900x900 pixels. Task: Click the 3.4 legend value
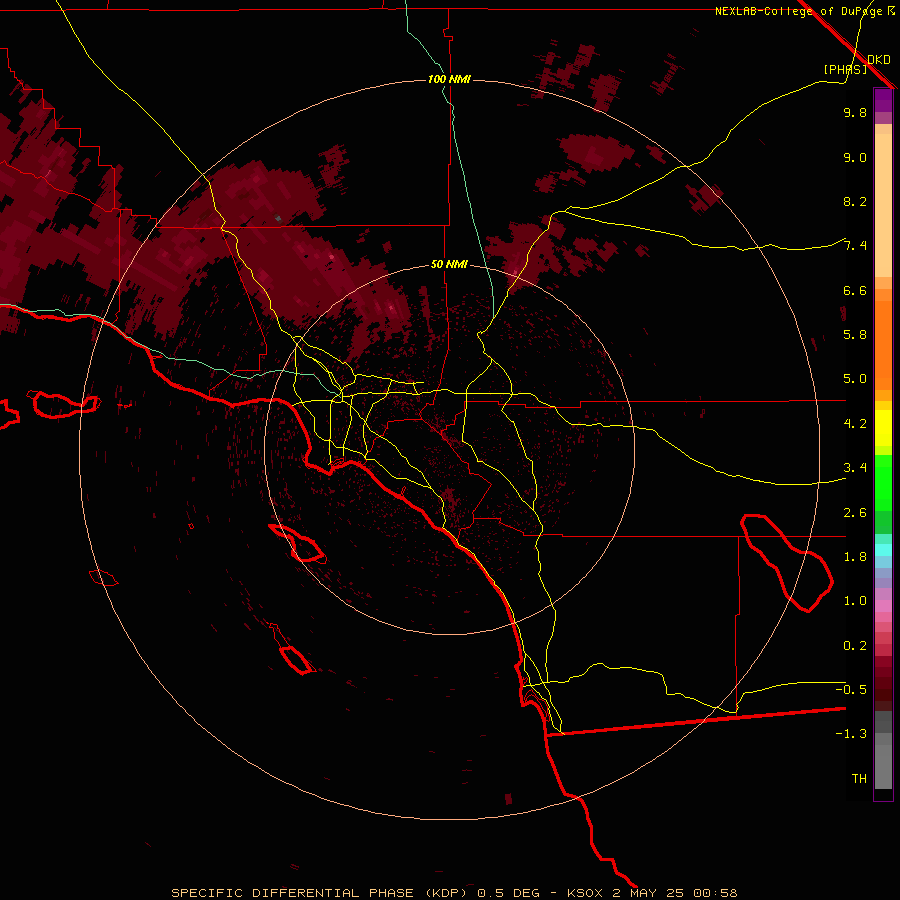[855, 468]
